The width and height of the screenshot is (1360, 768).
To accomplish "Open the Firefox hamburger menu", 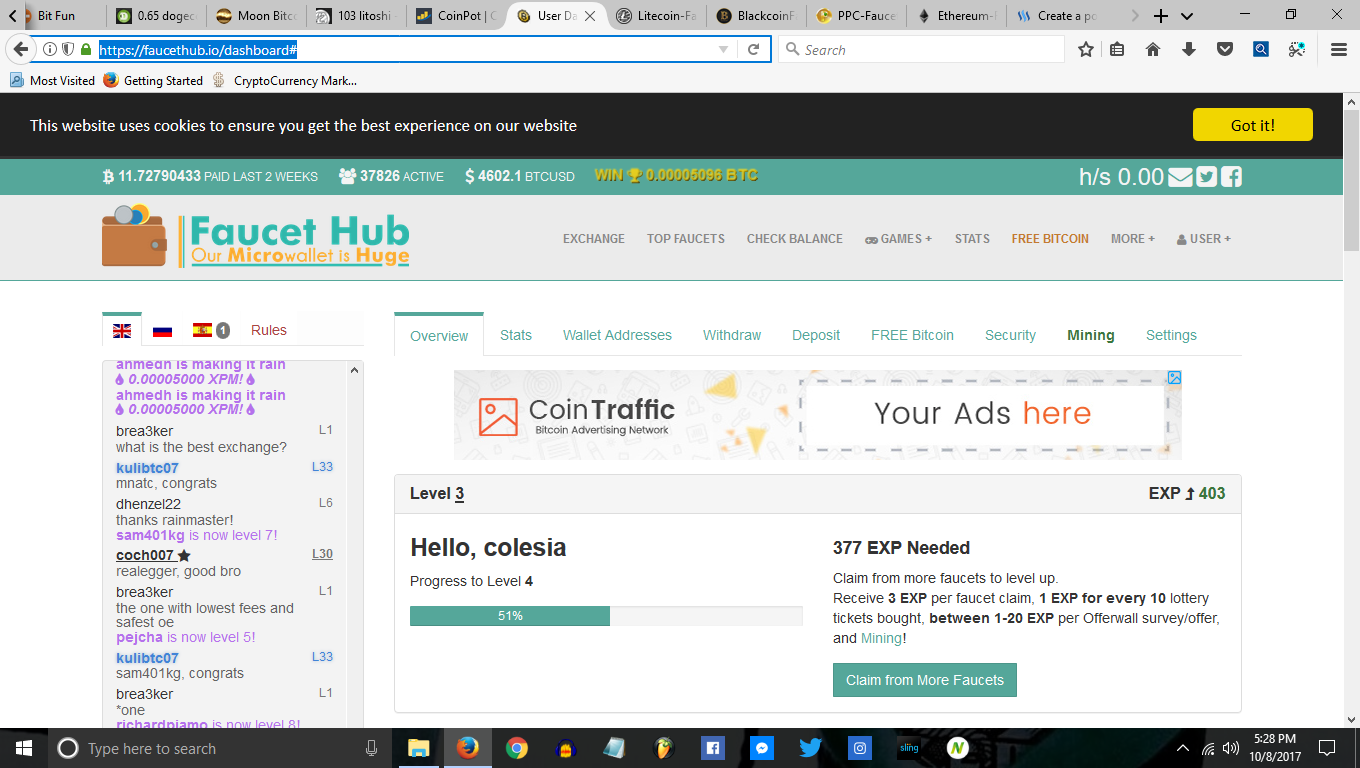I will [1339, 49].
